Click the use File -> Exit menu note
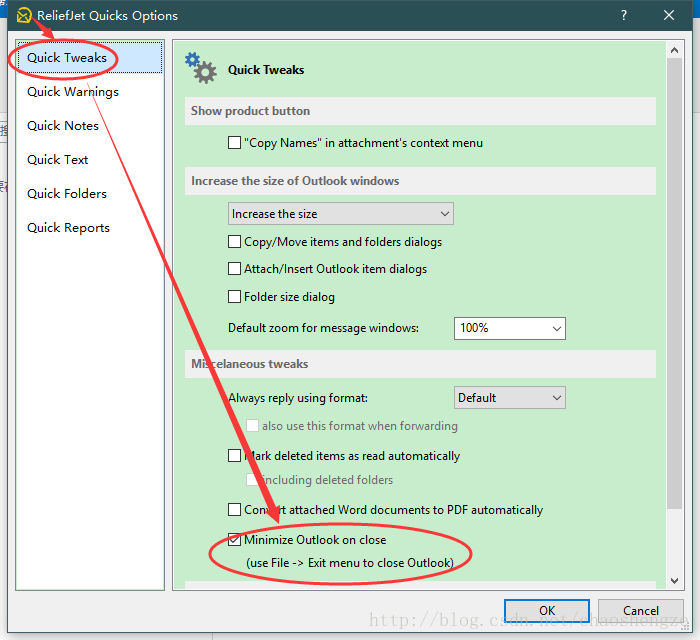 coord(350,563)
